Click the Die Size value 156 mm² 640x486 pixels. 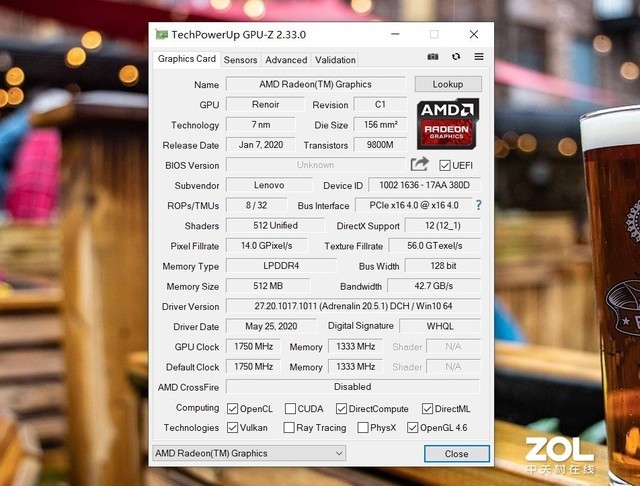pyautogui.click(x=380, y=124)
